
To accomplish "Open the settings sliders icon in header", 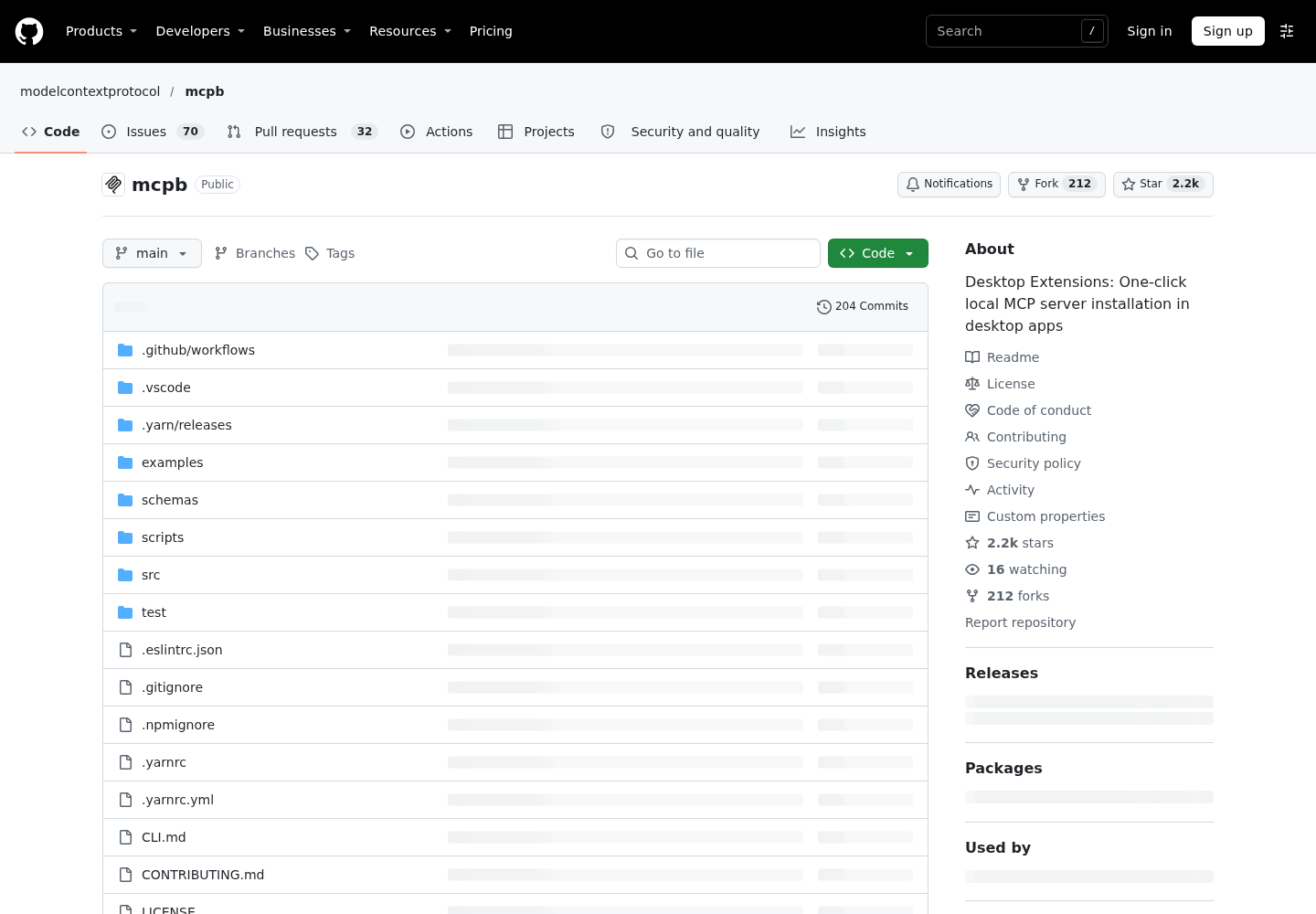I will [x=1287, y=31].
